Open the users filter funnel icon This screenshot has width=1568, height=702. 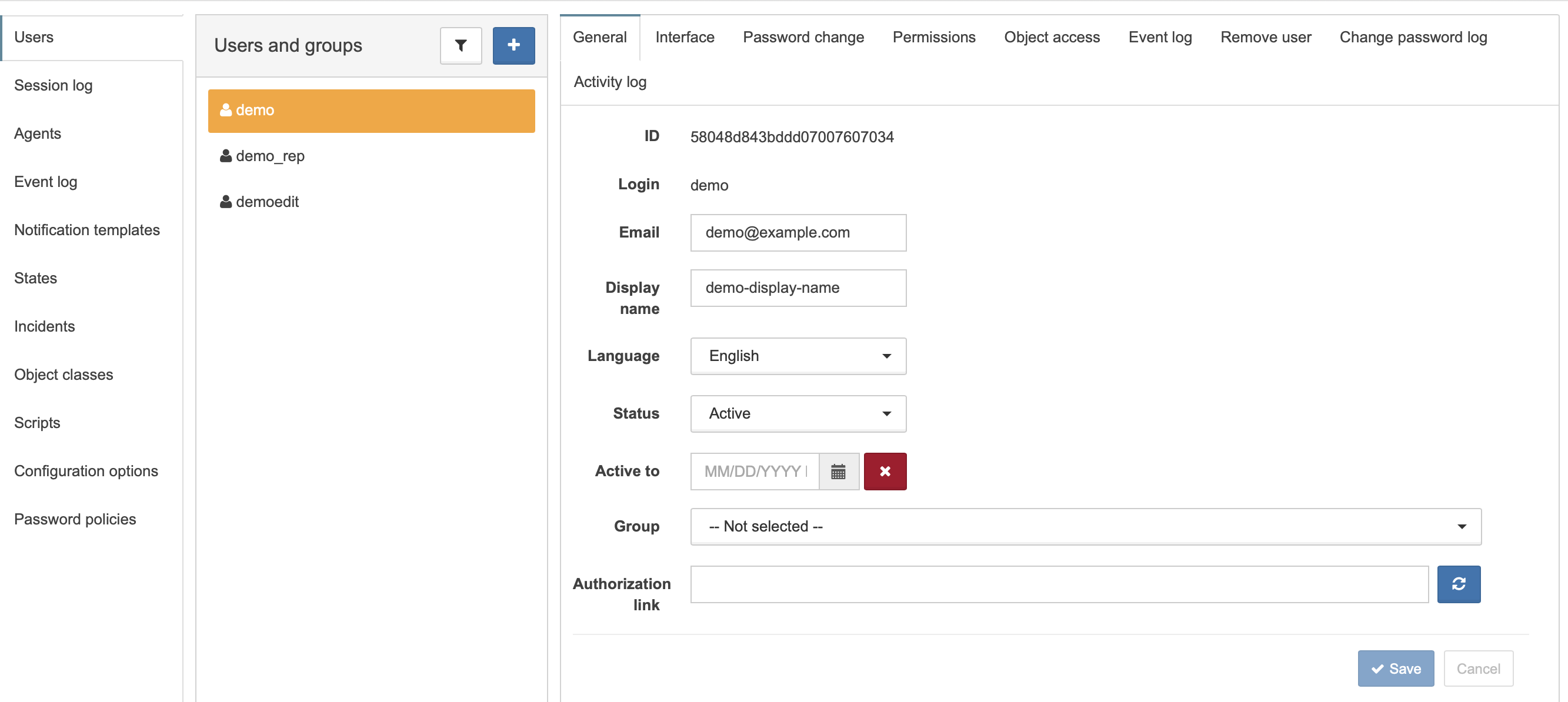(461, 45)
